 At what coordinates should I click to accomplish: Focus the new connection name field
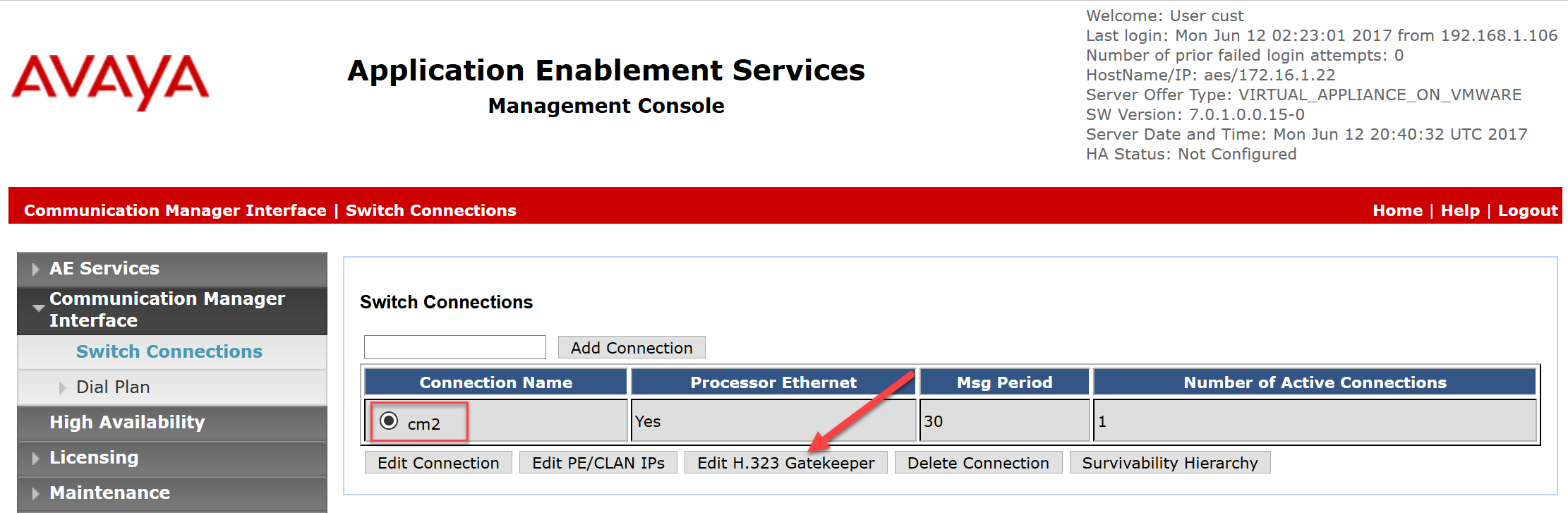tap(455, 347)
